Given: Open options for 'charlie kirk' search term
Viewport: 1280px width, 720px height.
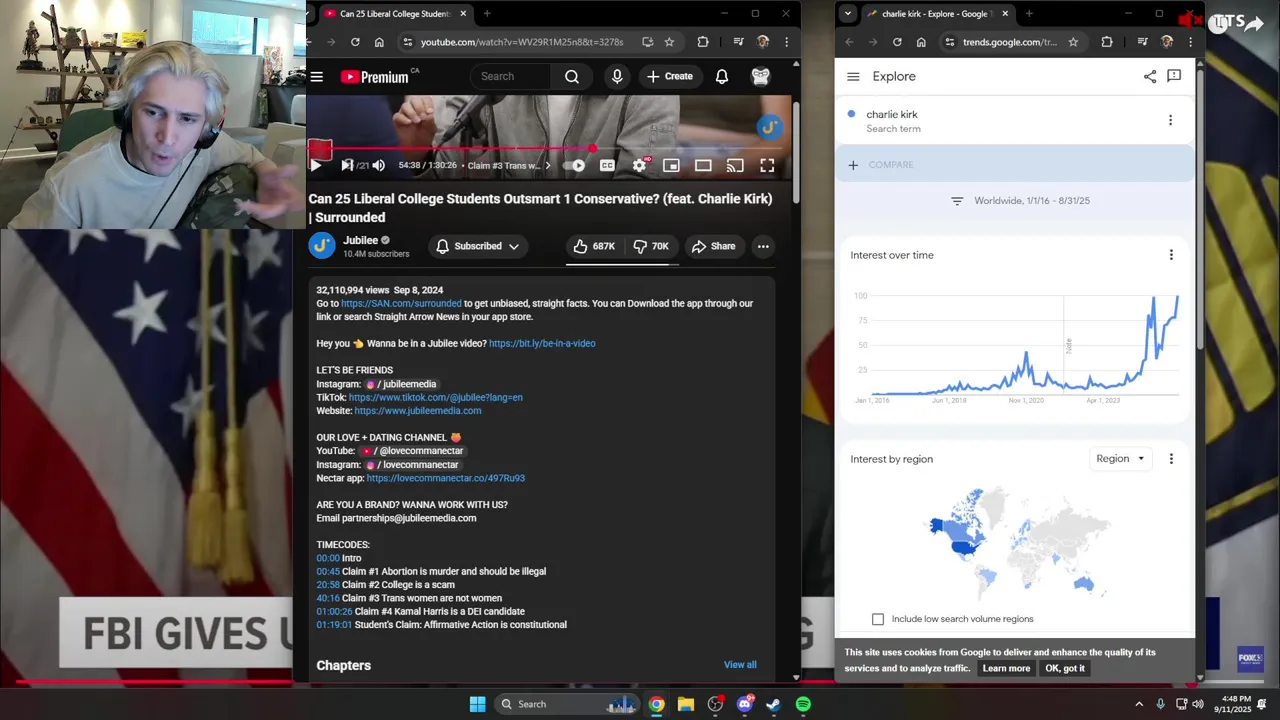Looking at the screenshot, I should click(x=1170, y=120).
